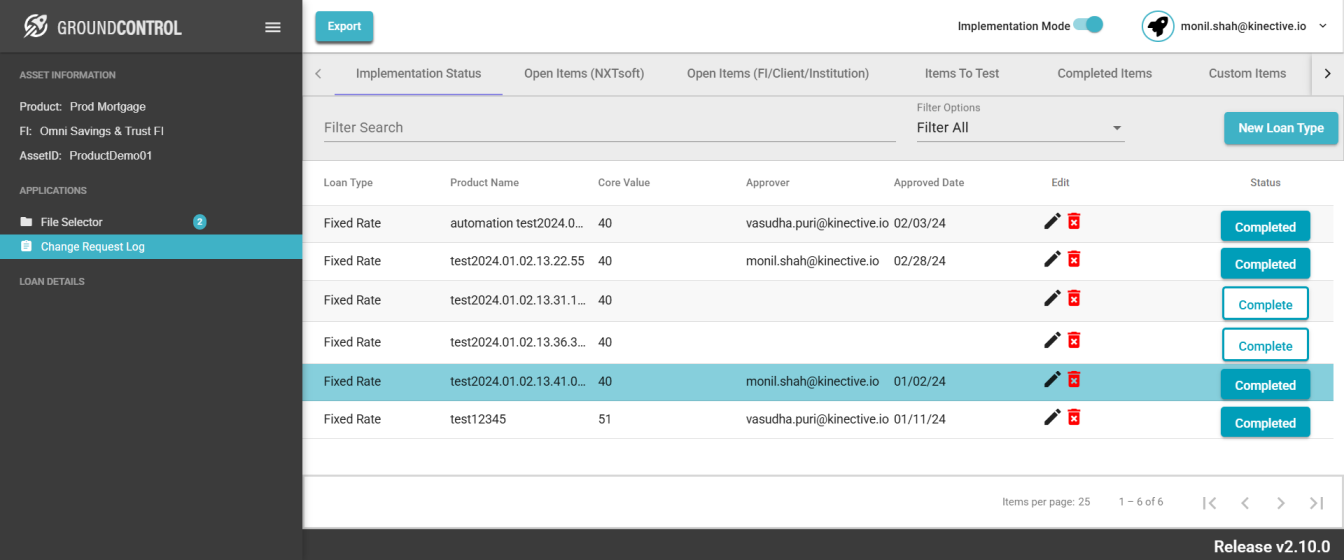1344x560 pixels.
Task: Click the Export button
Action: (x=344, y=27)
